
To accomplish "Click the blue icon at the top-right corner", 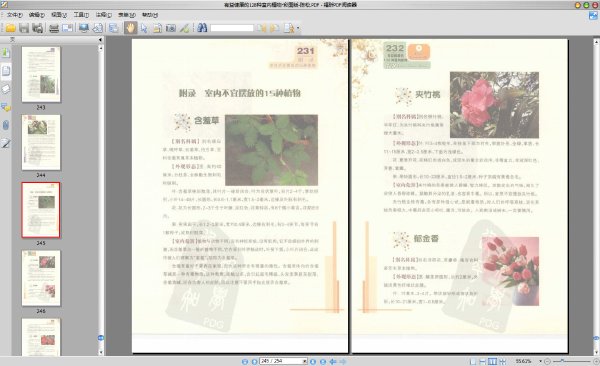I will [593, 16].
